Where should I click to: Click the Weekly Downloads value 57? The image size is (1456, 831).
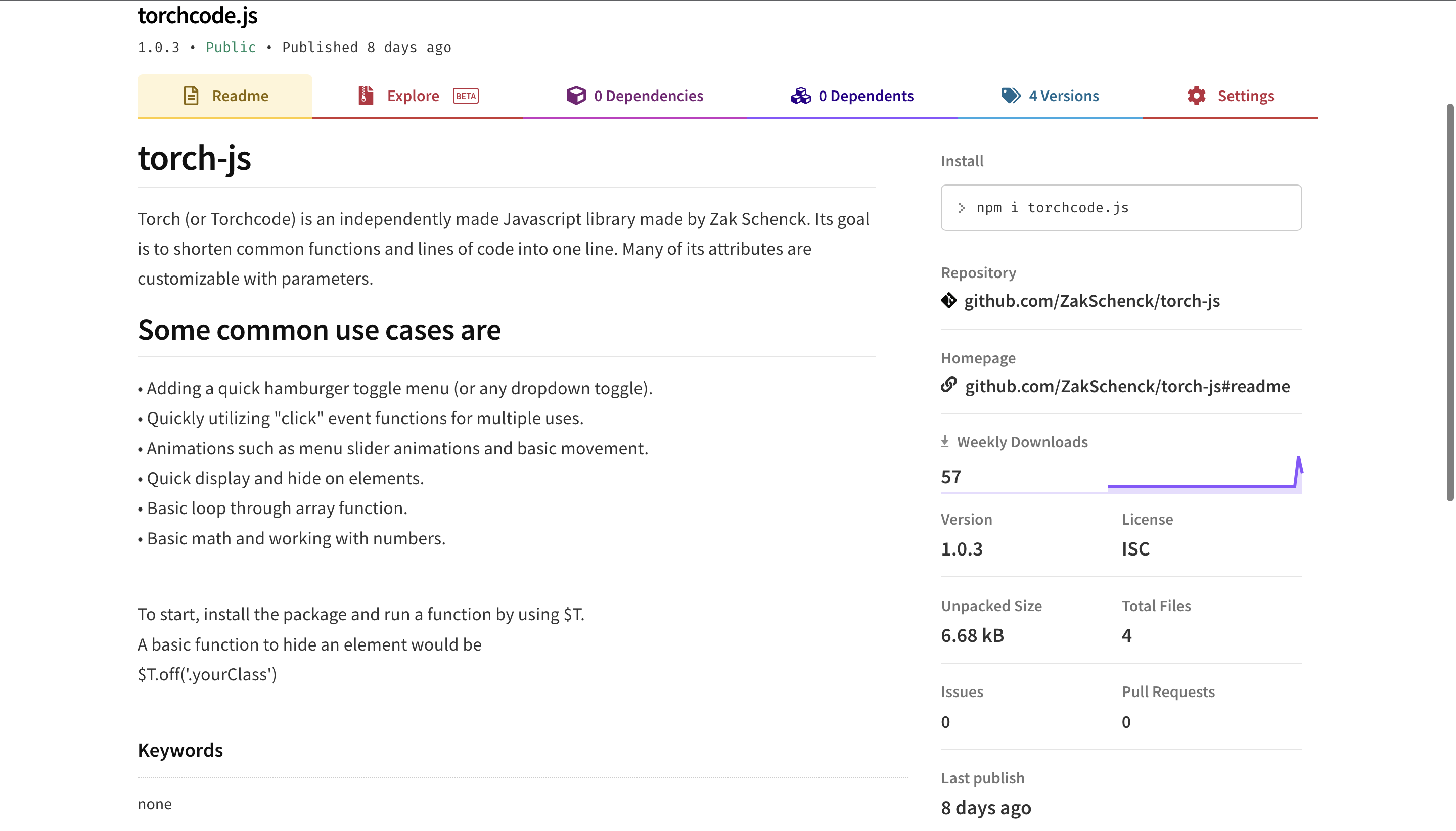[951, 477]
